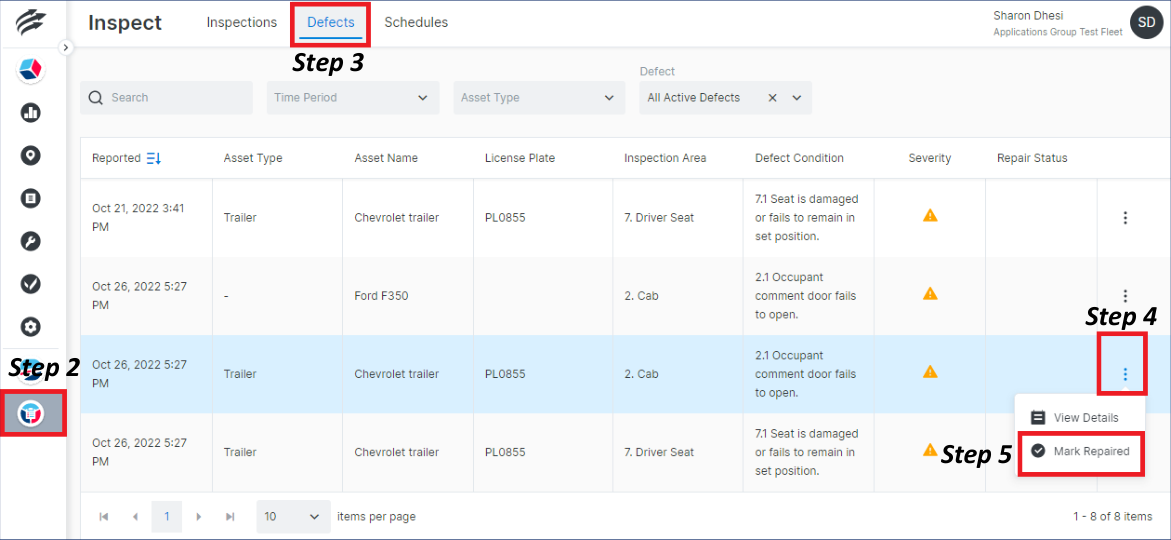This screenshot has height=540, width=1171.
Task: Expand the sidebar with the chevron arrow
Action: coord(66,47)
